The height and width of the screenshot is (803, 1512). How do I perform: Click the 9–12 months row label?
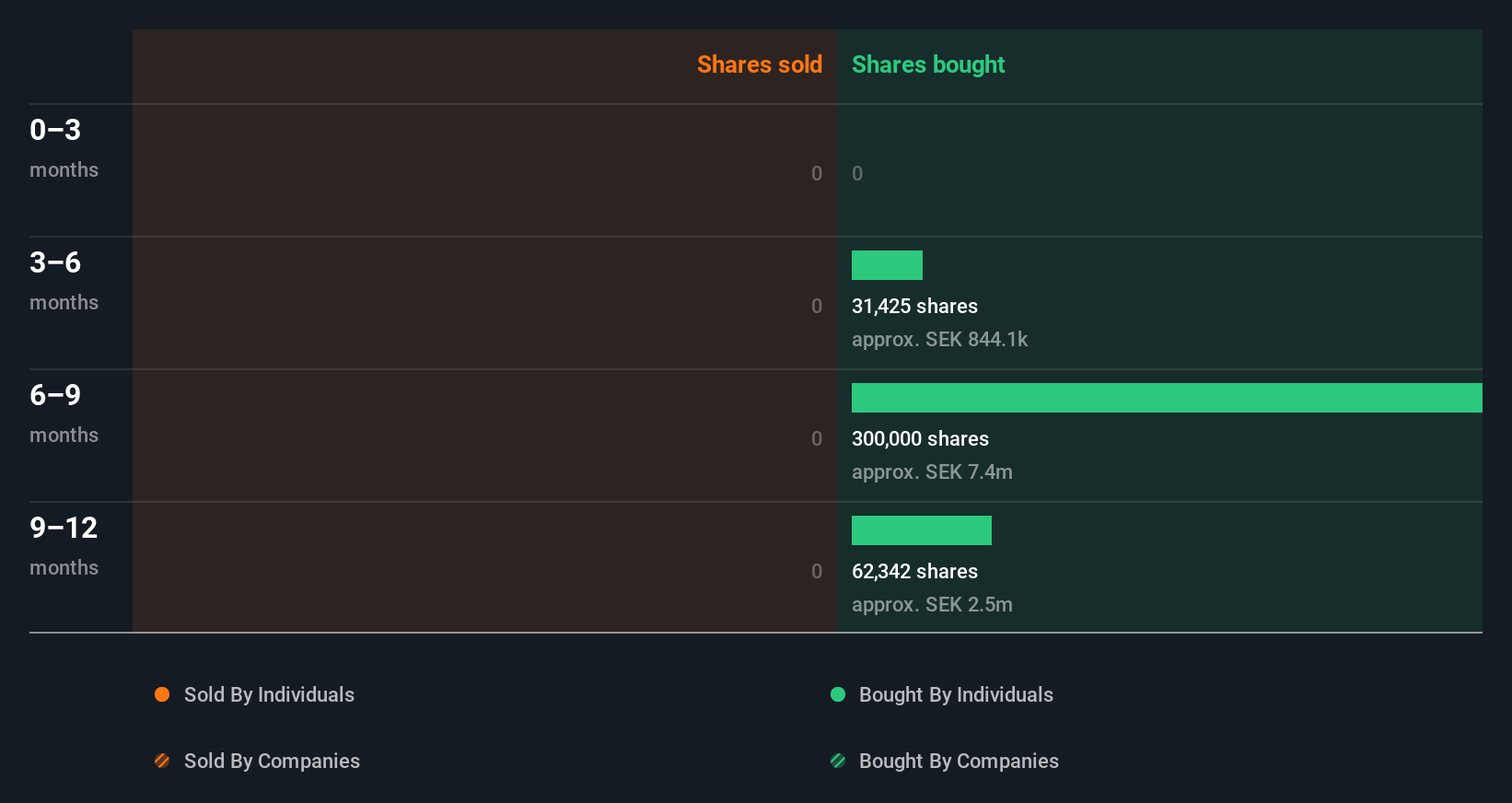click(64, 546)
